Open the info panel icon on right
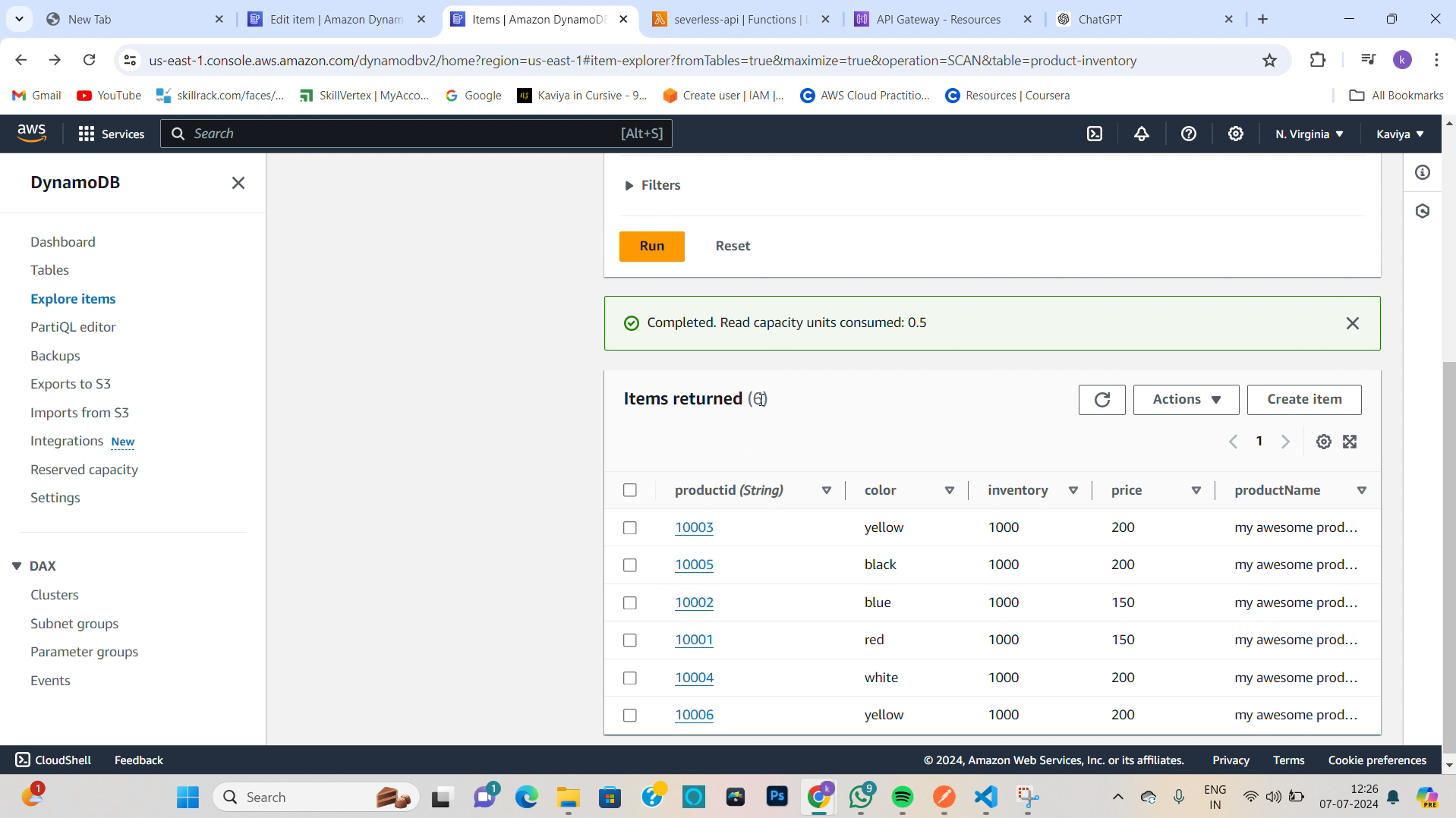The height and width of the screenshot is (818, 1456). coord(1423,173)
